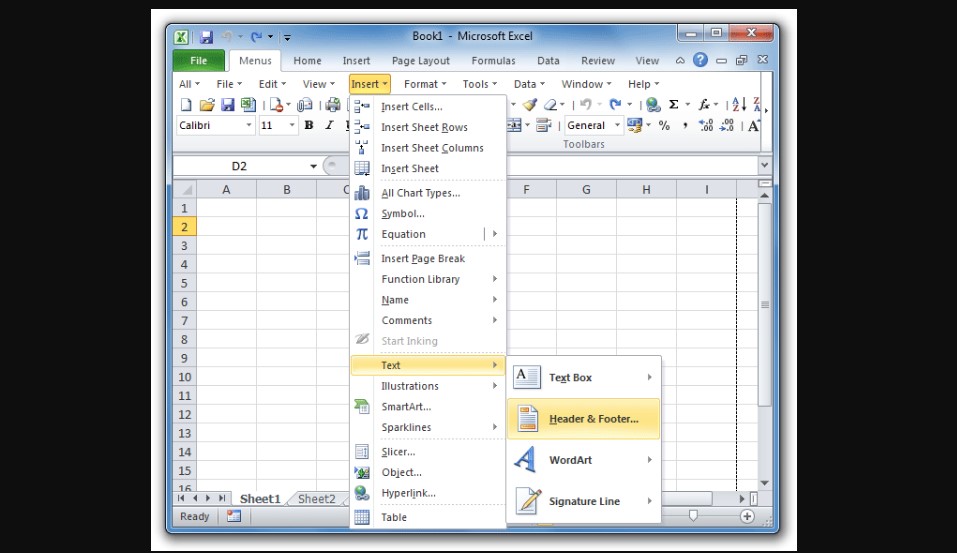Expand the formula bar

click(764, 165)
